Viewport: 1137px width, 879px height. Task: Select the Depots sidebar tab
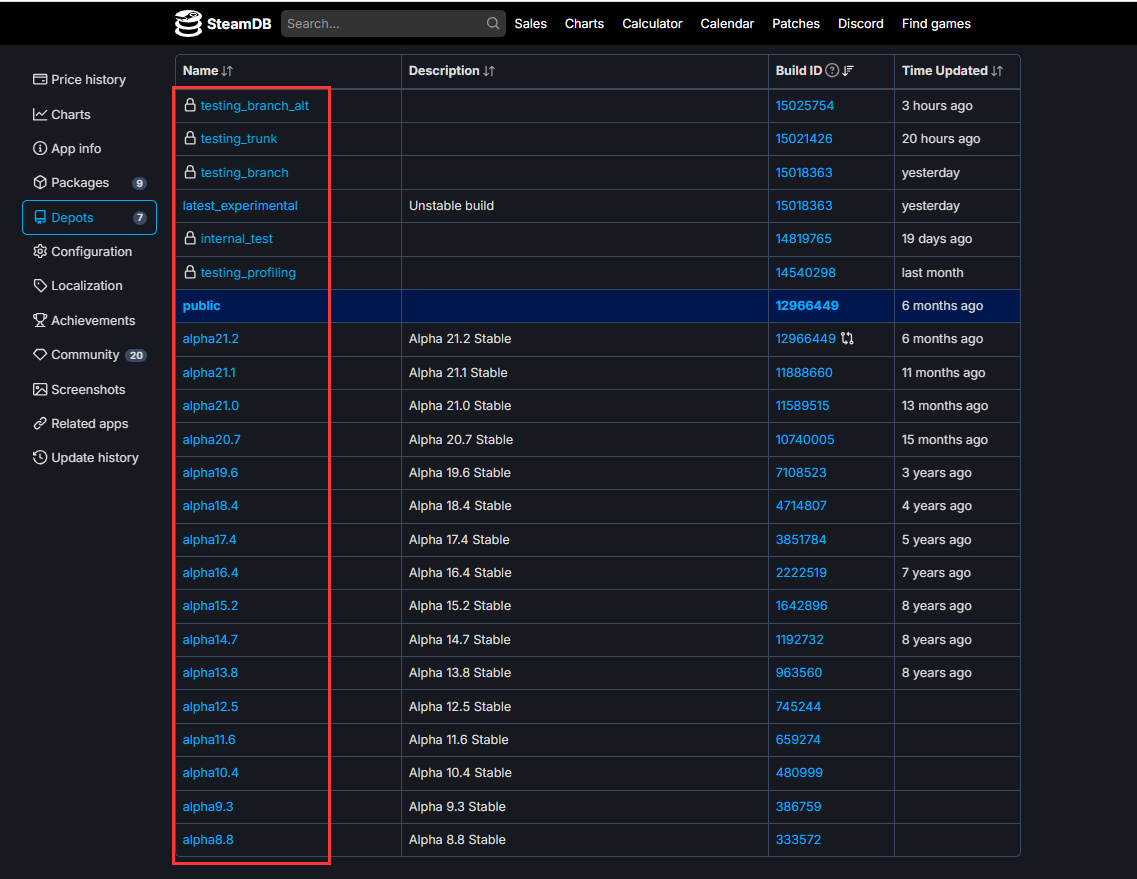pyautogui.click(x=89, y=218)
